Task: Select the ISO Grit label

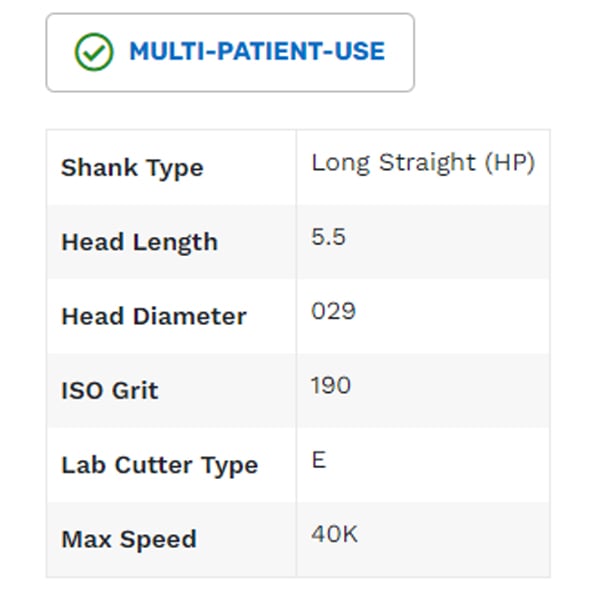Action: 110,391
